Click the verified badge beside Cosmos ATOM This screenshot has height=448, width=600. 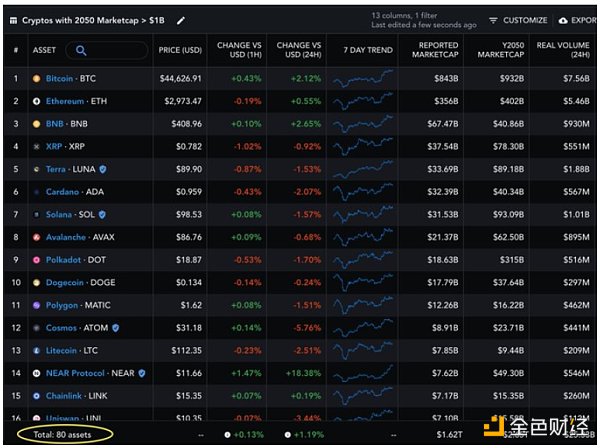[x=116, y=328]
